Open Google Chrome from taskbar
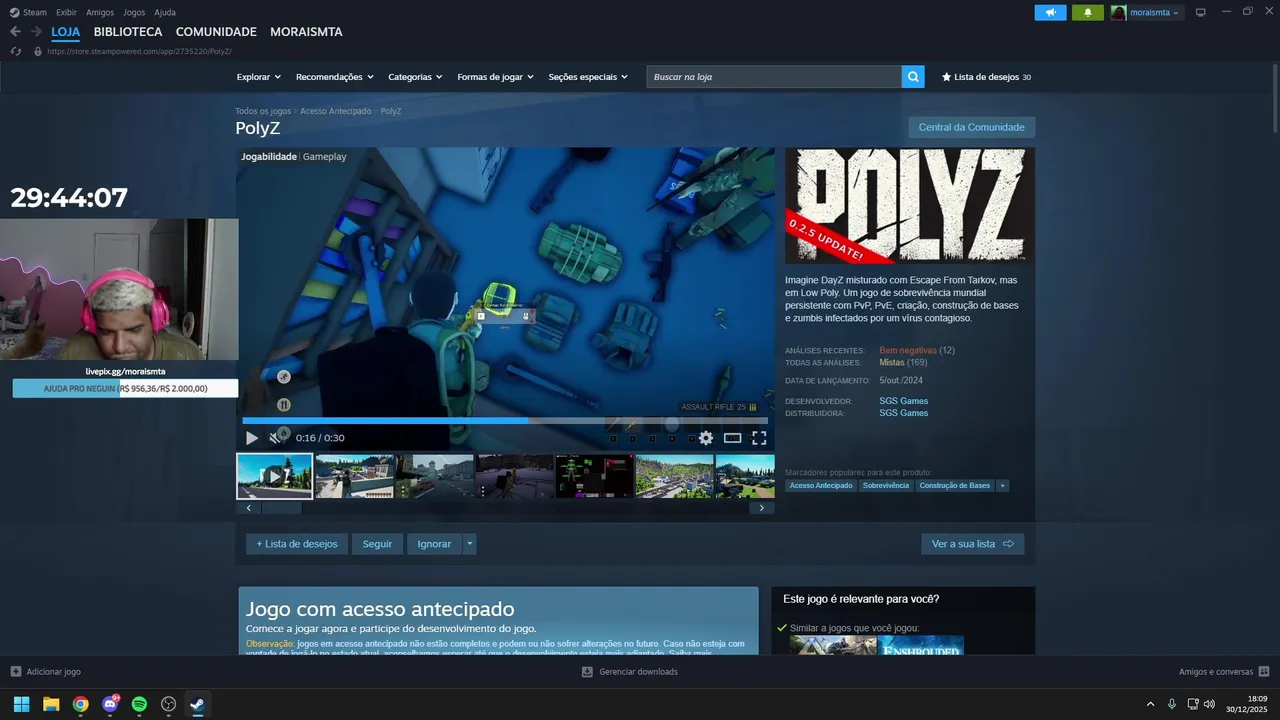The width and height of the screenshot is (1280, 720). [80, 704]
